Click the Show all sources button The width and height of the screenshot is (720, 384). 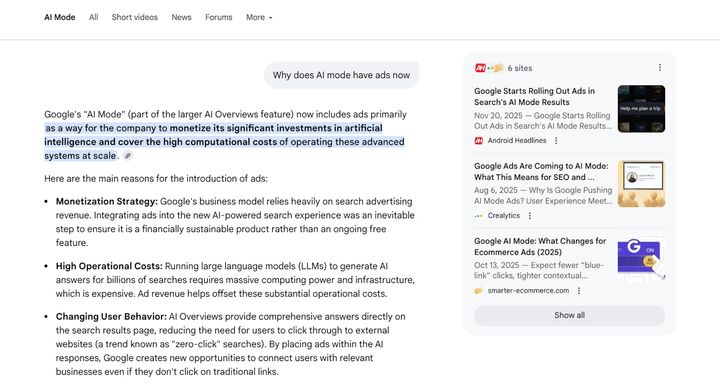(569, 316)
